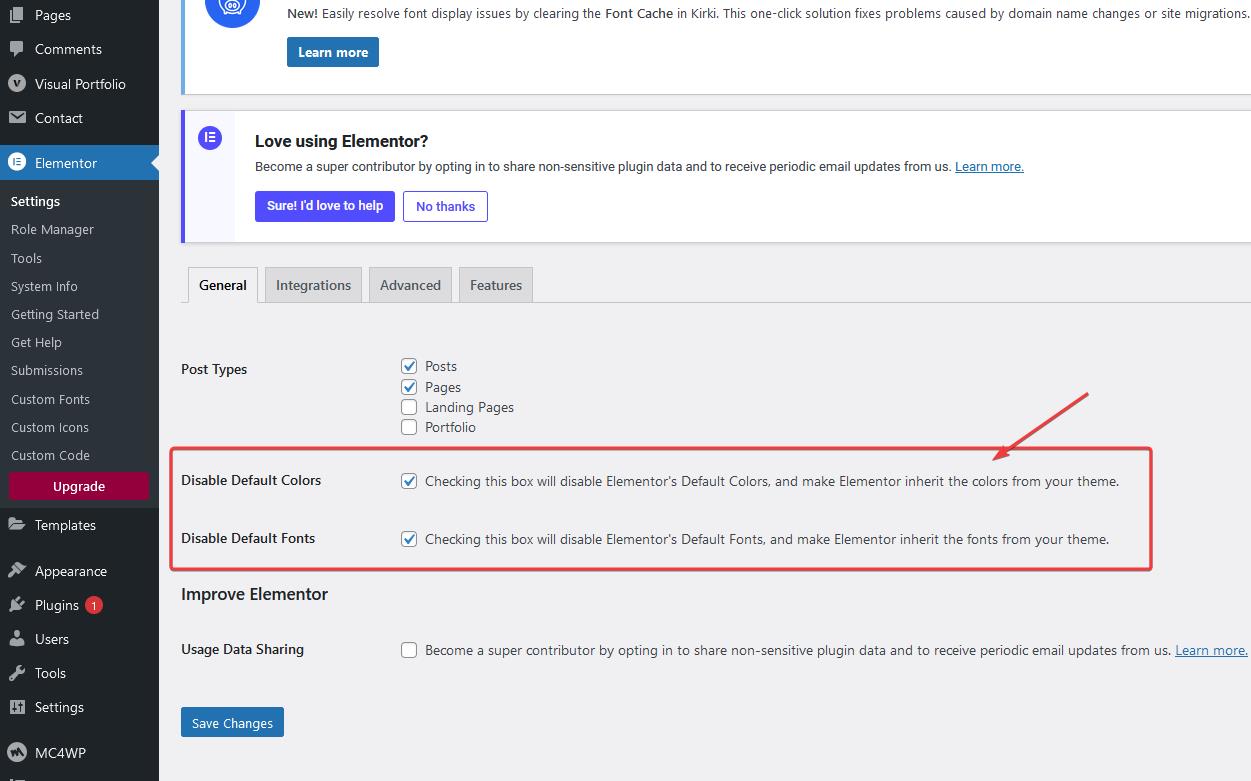Toggle the Disable Default Fonts checkbox
Viewport: 1251px width, 781px height.
pyautogui.click(x=409, y=539)
